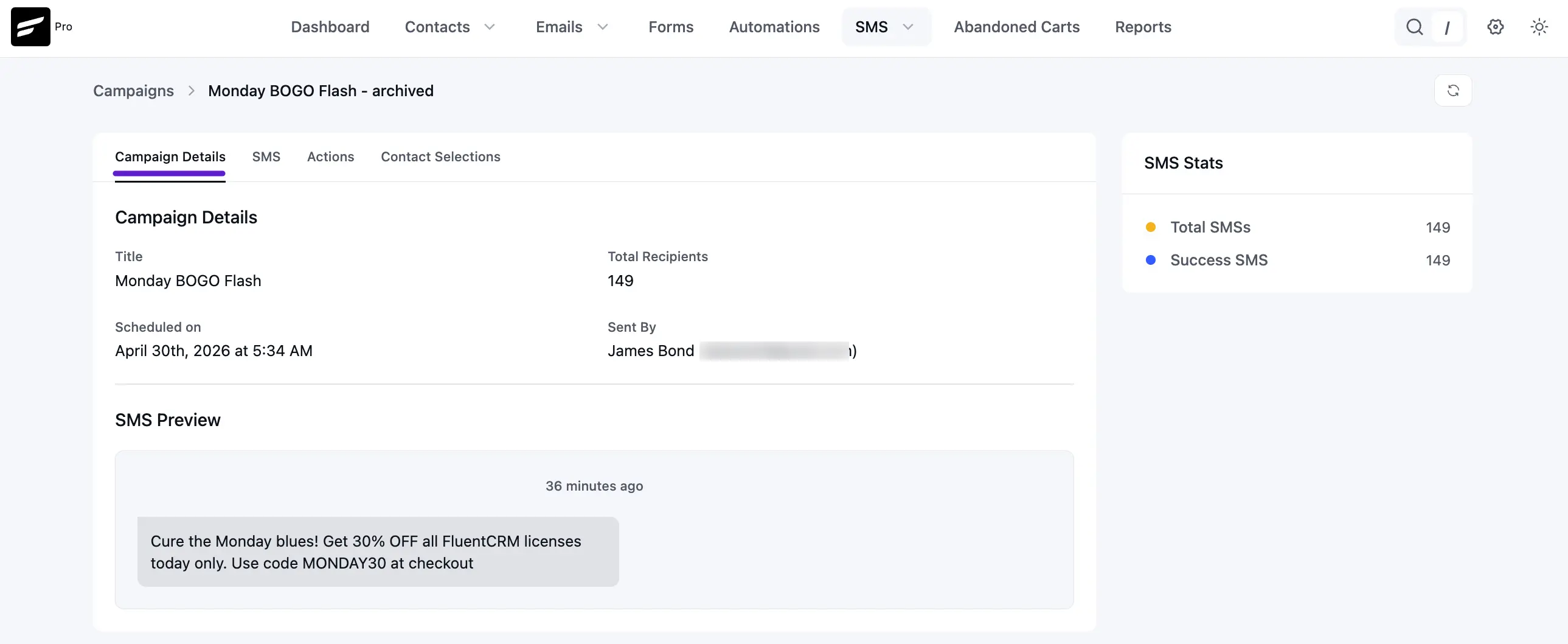1568x644 pixels.
Task: Click the 'Campaign Details' section heading
Action: point(186,217)
